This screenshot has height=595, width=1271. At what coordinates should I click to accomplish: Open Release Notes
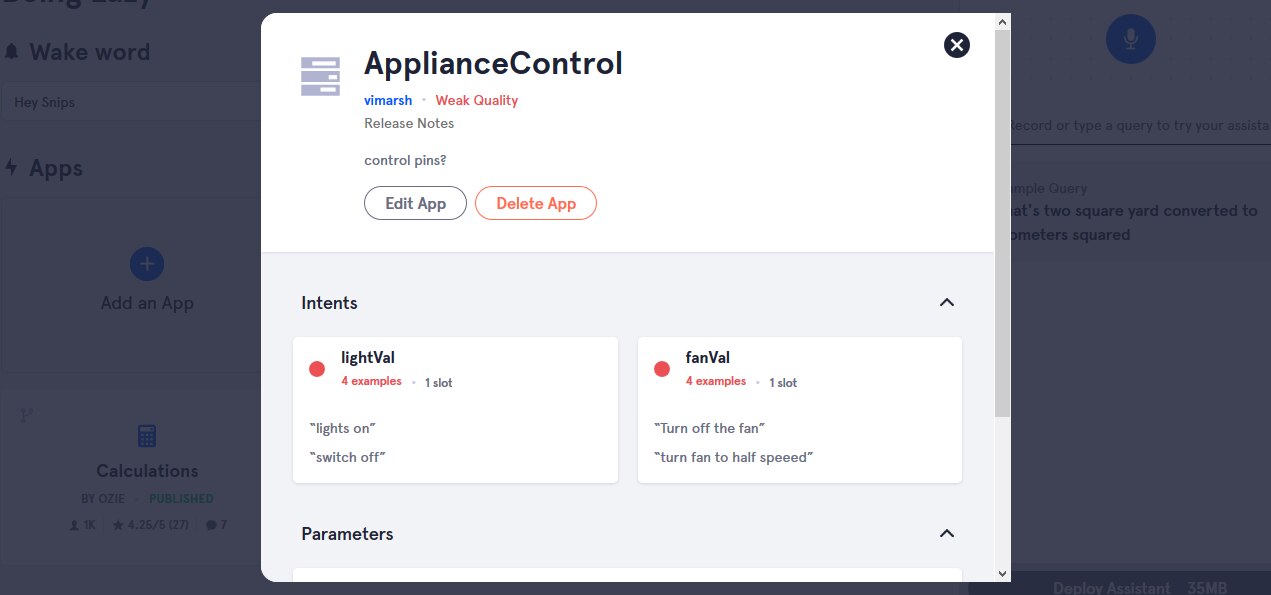[409, 123]
